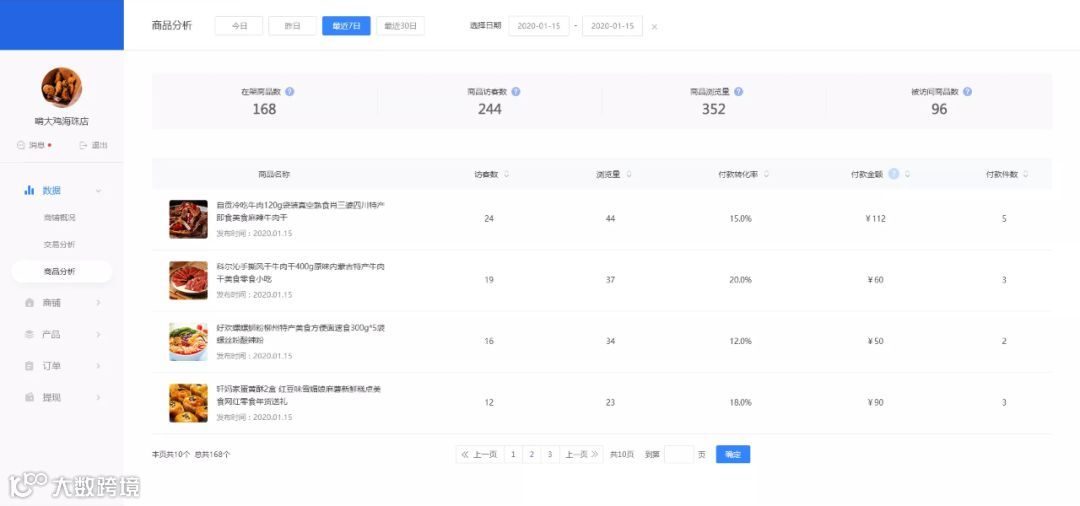
Task: Click the next page button with » arrows
Action: click(581, 454)
